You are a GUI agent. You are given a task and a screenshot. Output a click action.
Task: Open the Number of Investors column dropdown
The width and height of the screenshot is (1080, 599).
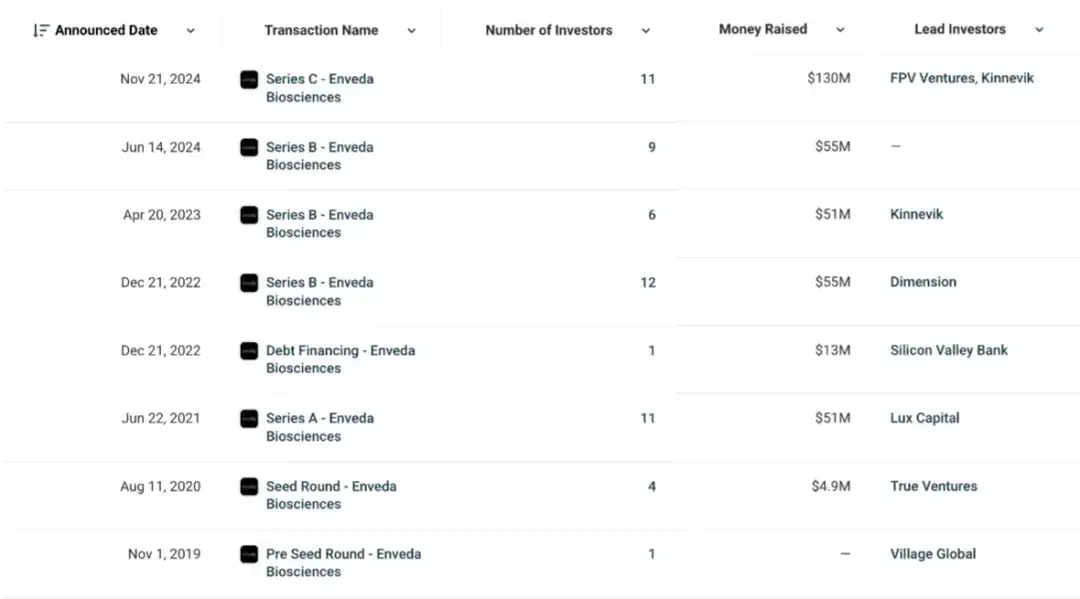pyautogui.click(x=645, y=31)
